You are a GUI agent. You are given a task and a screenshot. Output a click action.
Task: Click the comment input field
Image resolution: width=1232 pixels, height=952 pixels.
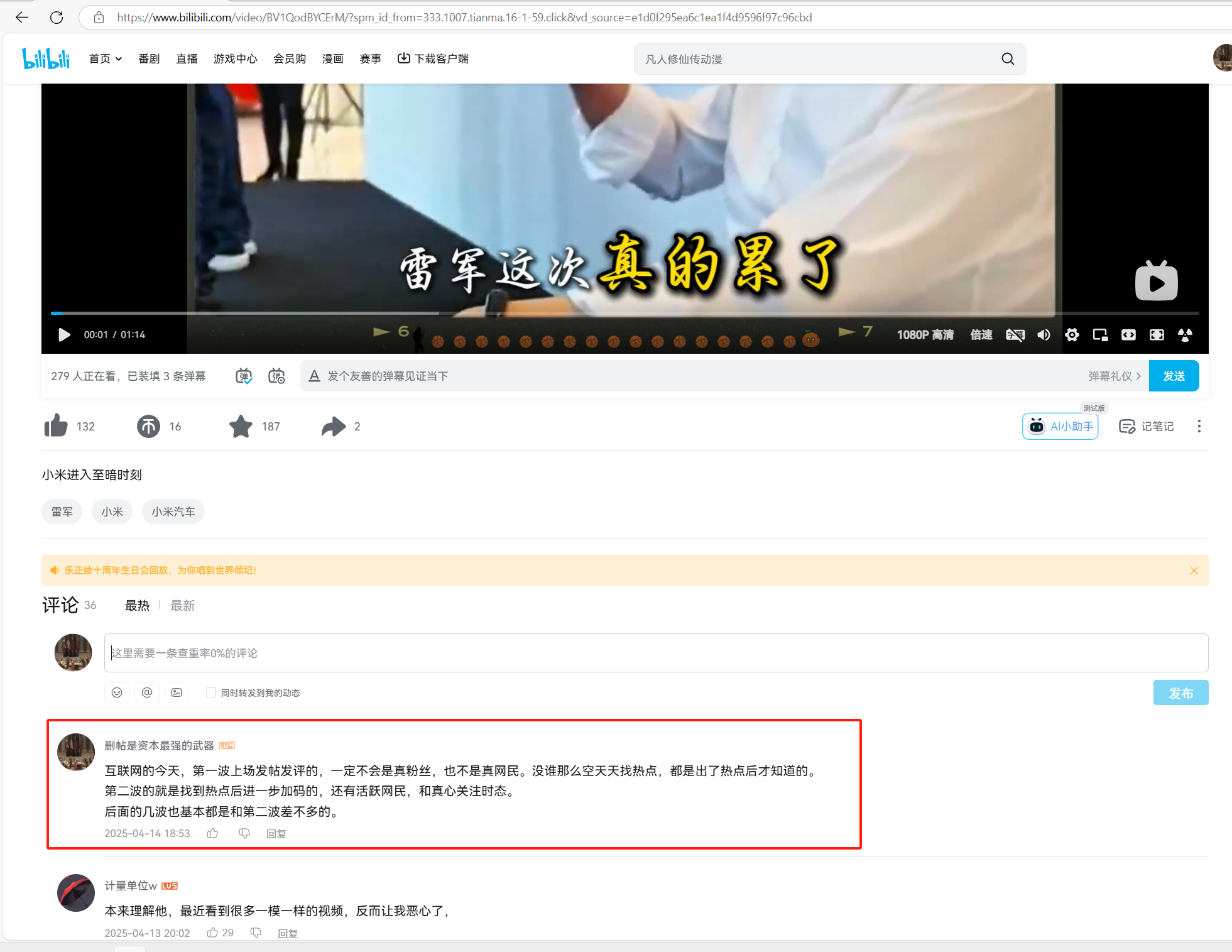(x=655, y=653)
